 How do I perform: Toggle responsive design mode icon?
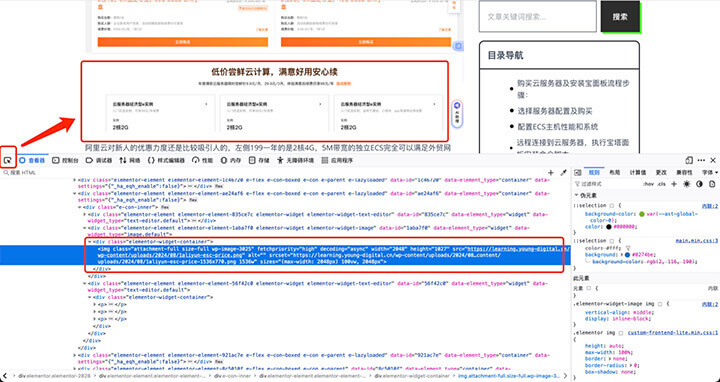[x=689, y=160]
